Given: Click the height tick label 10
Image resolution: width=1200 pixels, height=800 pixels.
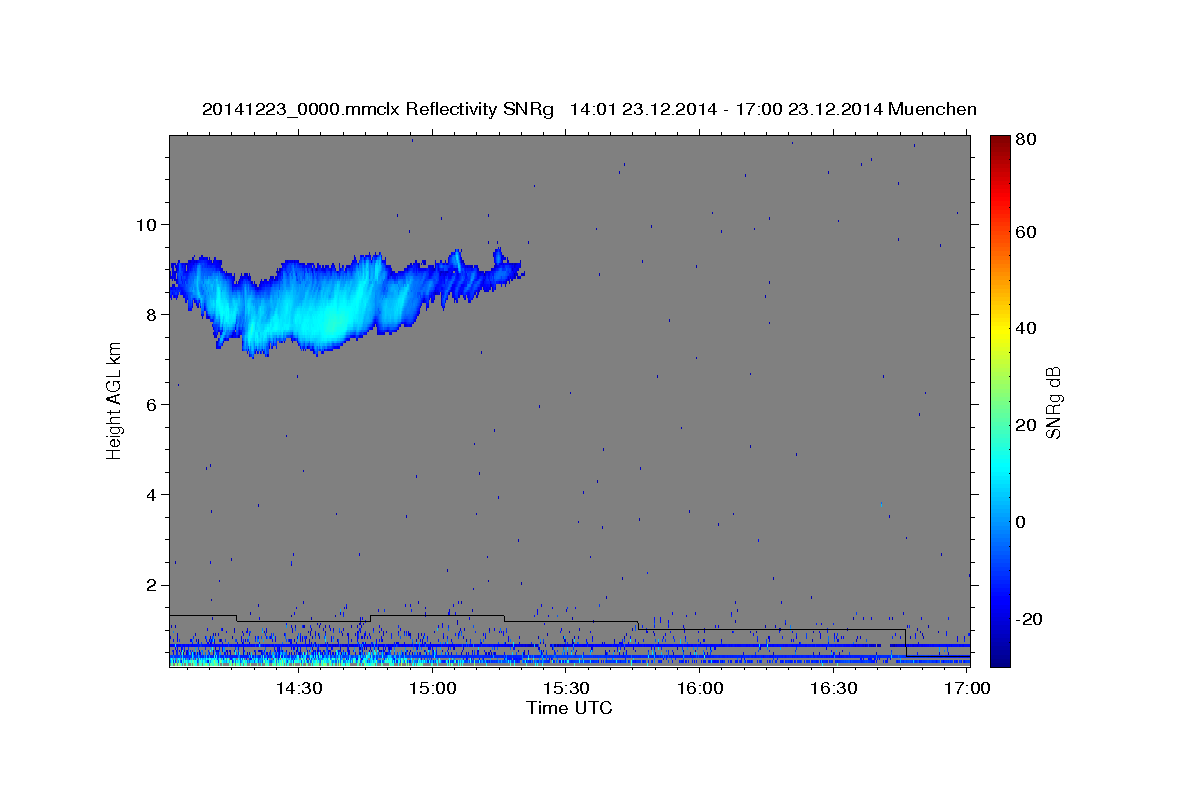Looking at the screenshot, I should point(147,224).
